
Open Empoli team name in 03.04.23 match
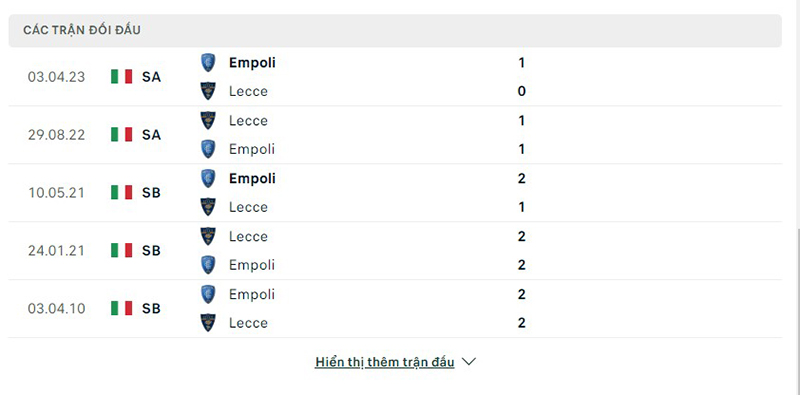tap(252, 63)
